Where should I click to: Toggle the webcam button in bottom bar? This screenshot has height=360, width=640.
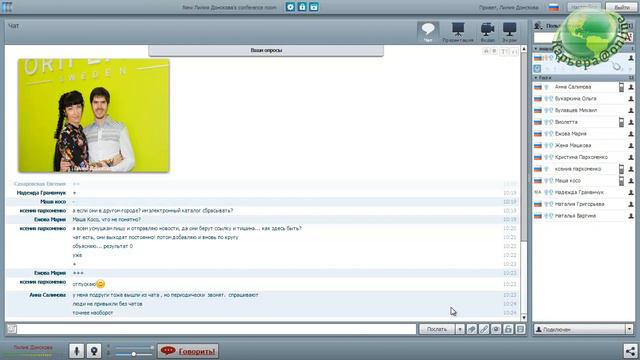94,351
